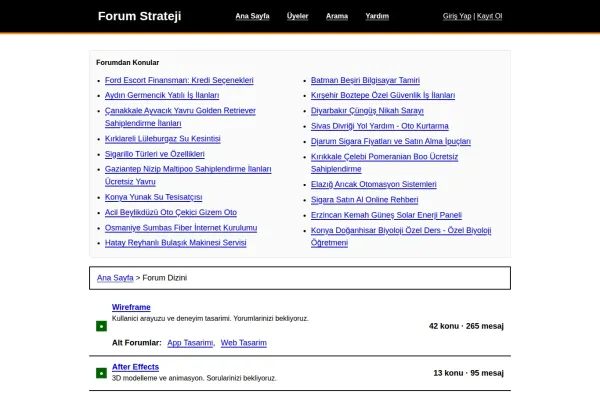600x395 pixels.
Task: Open the Web Tasarim subforum
Action: pos(243,343)
